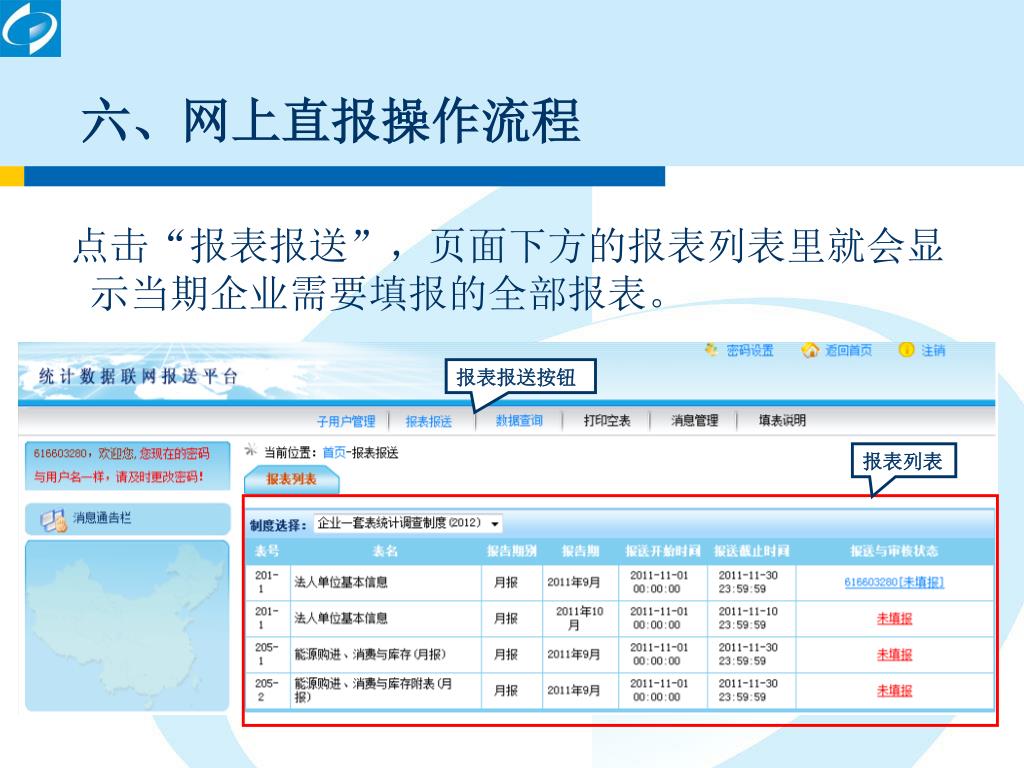Click 统计数据联网报送平台 title banner

click(x=138, y=376)
